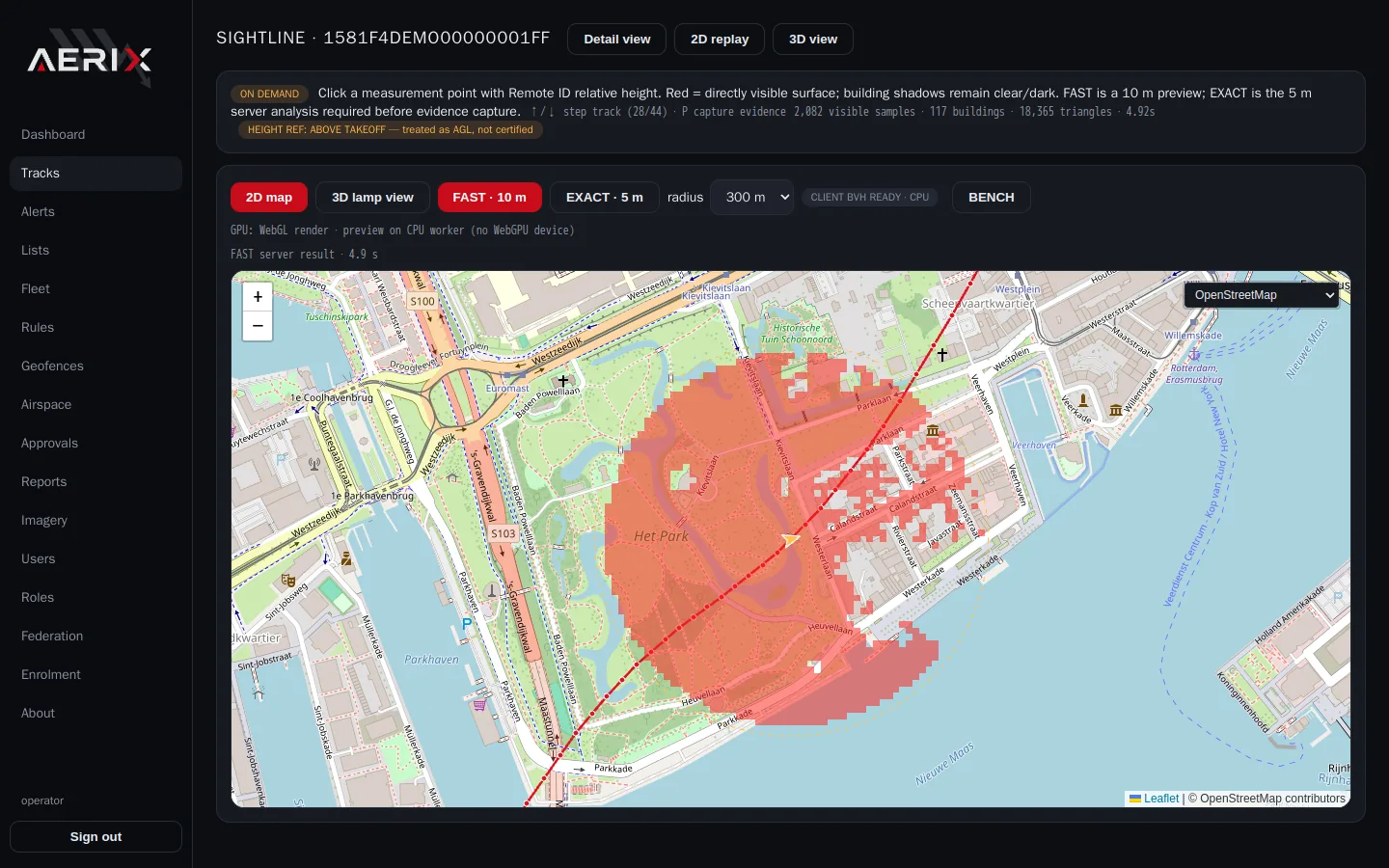1389x868 pixels.
Task: Click the Het Park label on the map
Action: (x=662, y=536)
